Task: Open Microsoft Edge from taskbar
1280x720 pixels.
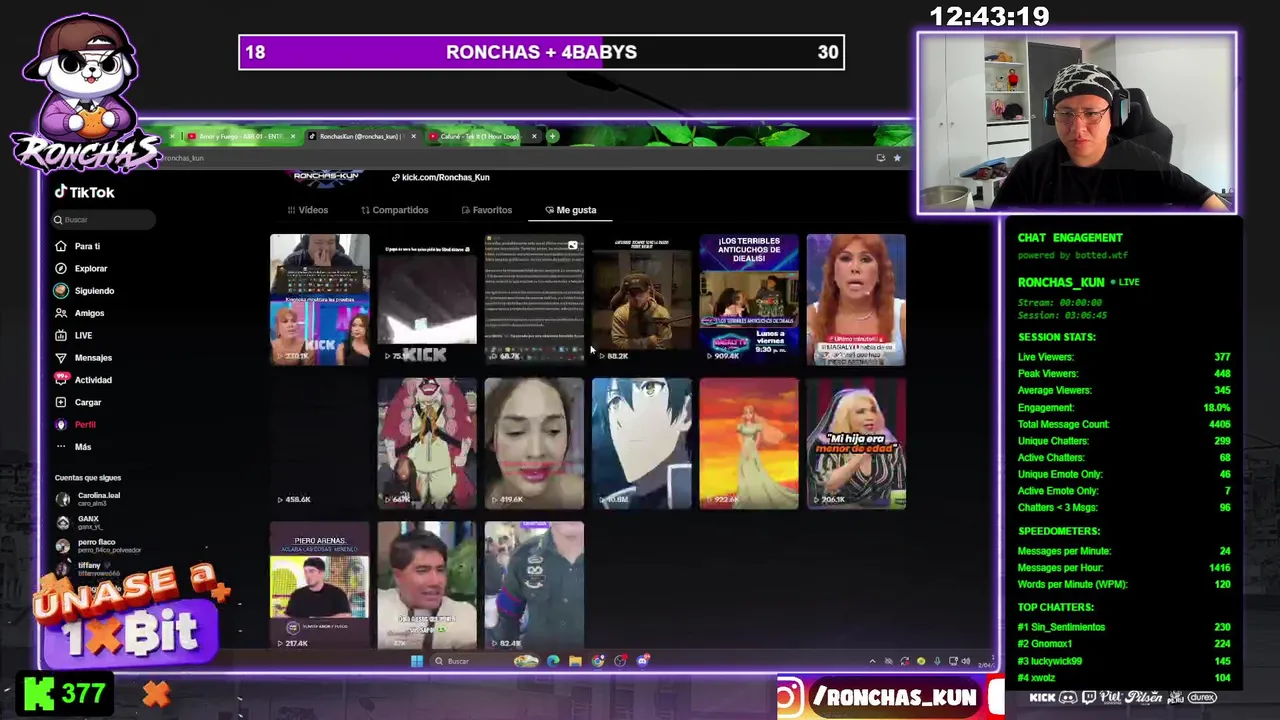Action: (x=553, y=661)
